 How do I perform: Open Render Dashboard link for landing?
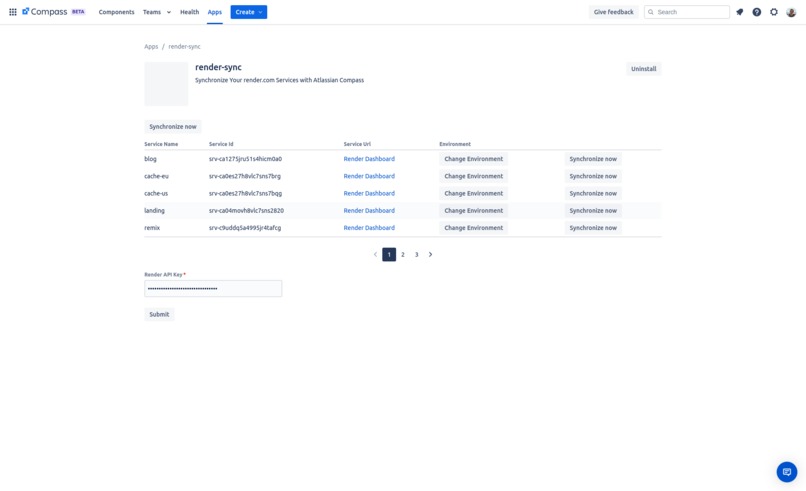point(369,211)
